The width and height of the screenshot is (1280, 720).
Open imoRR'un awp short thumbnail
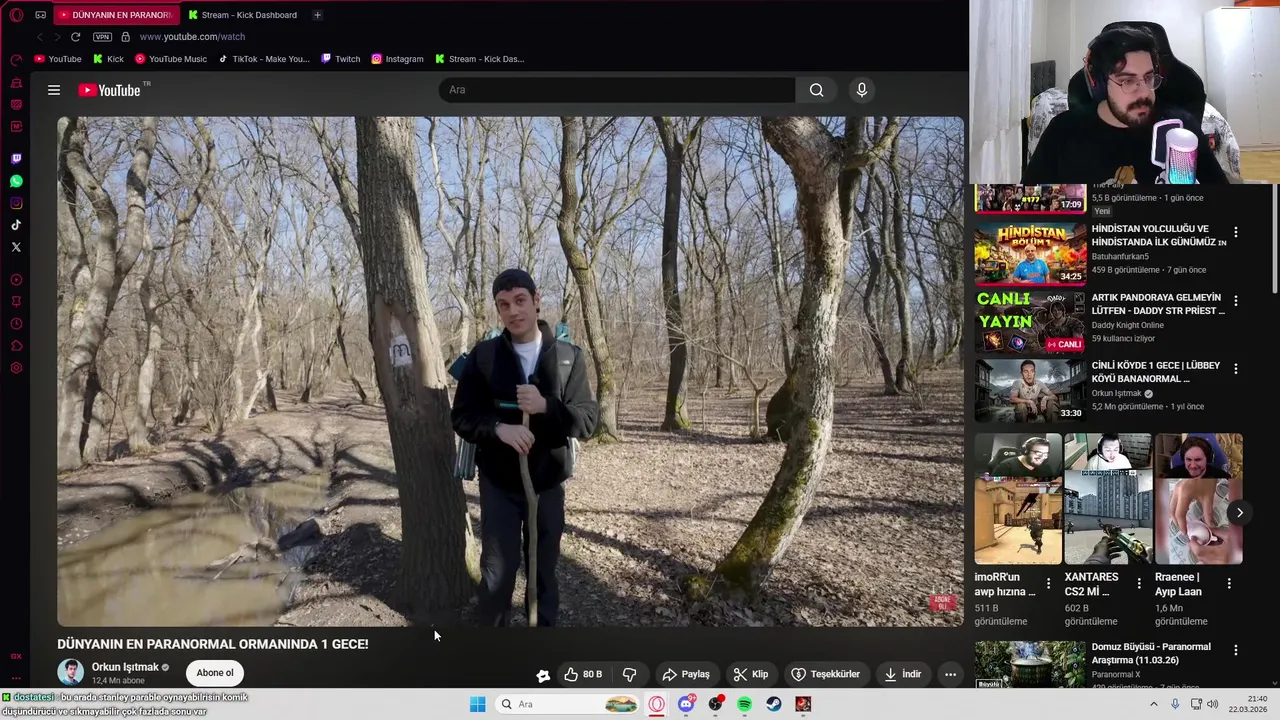tap(1018, 499)
